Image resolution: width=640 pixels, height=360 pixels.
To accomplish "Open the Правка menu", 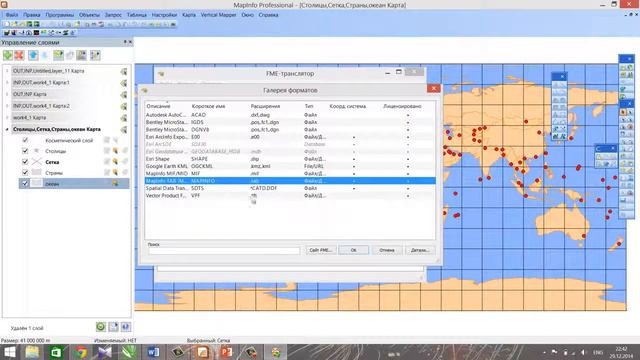I will 31,15.
